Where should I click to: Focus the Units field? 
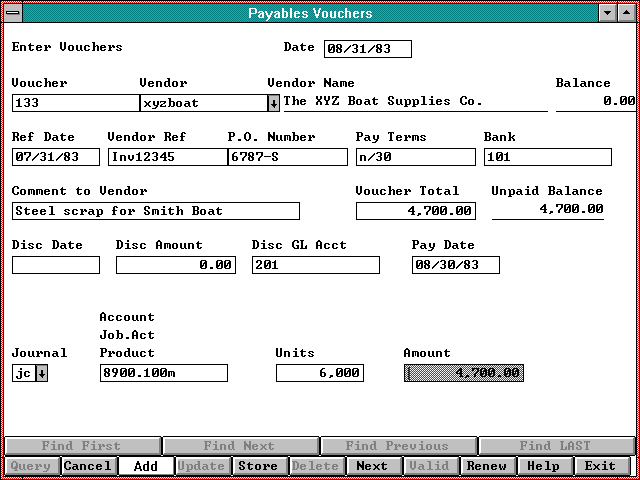coord(319,373)
